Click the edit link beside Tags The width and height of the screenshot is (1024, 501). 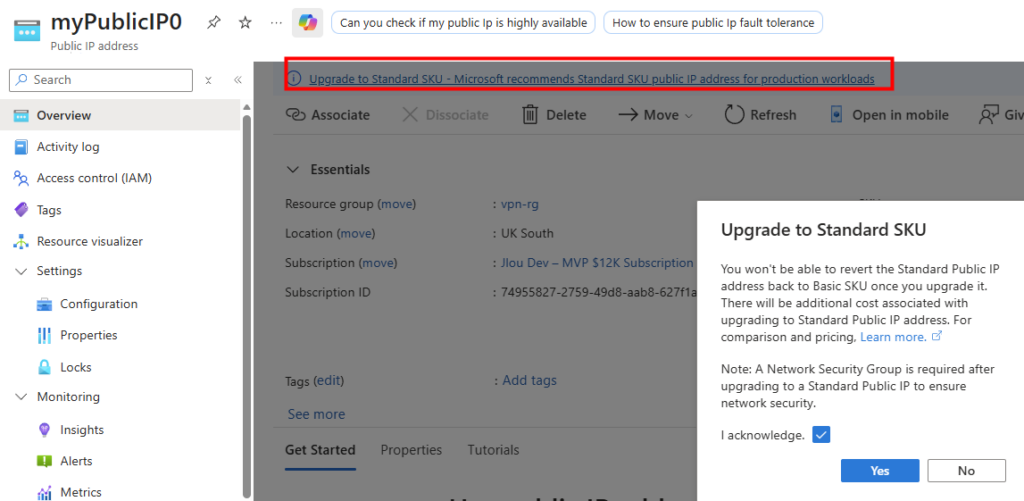pos(329,380)
